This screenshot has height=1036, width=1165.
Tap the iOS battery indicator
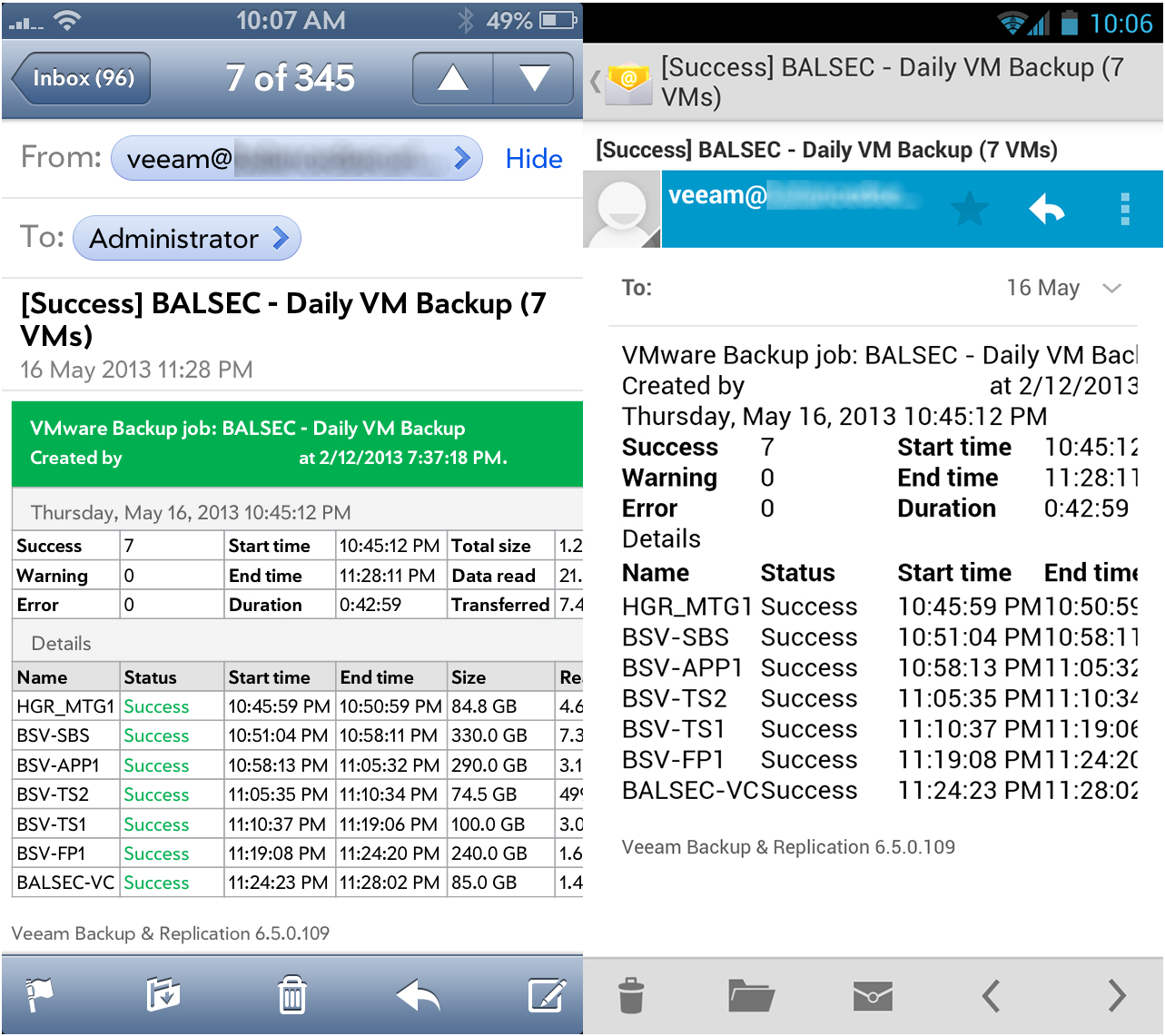pyautogui.click(x=558, y=20)
